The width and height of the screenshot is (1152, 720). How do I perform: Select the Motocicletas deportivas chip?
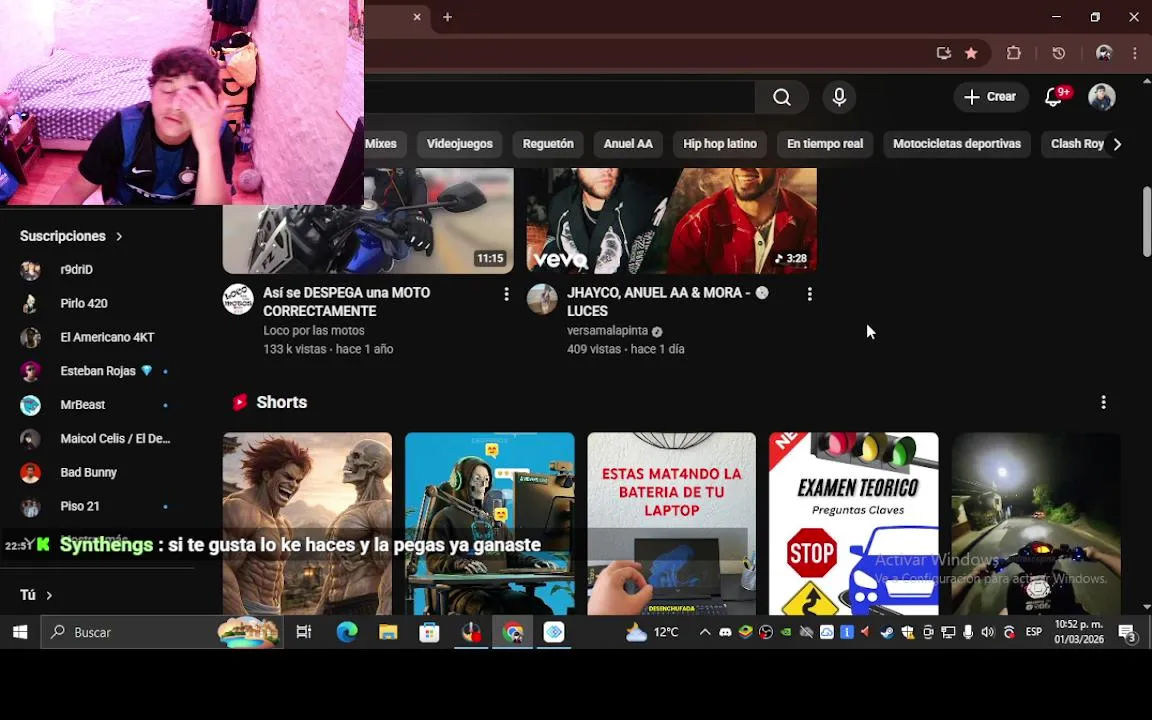[x=957, y=144]
